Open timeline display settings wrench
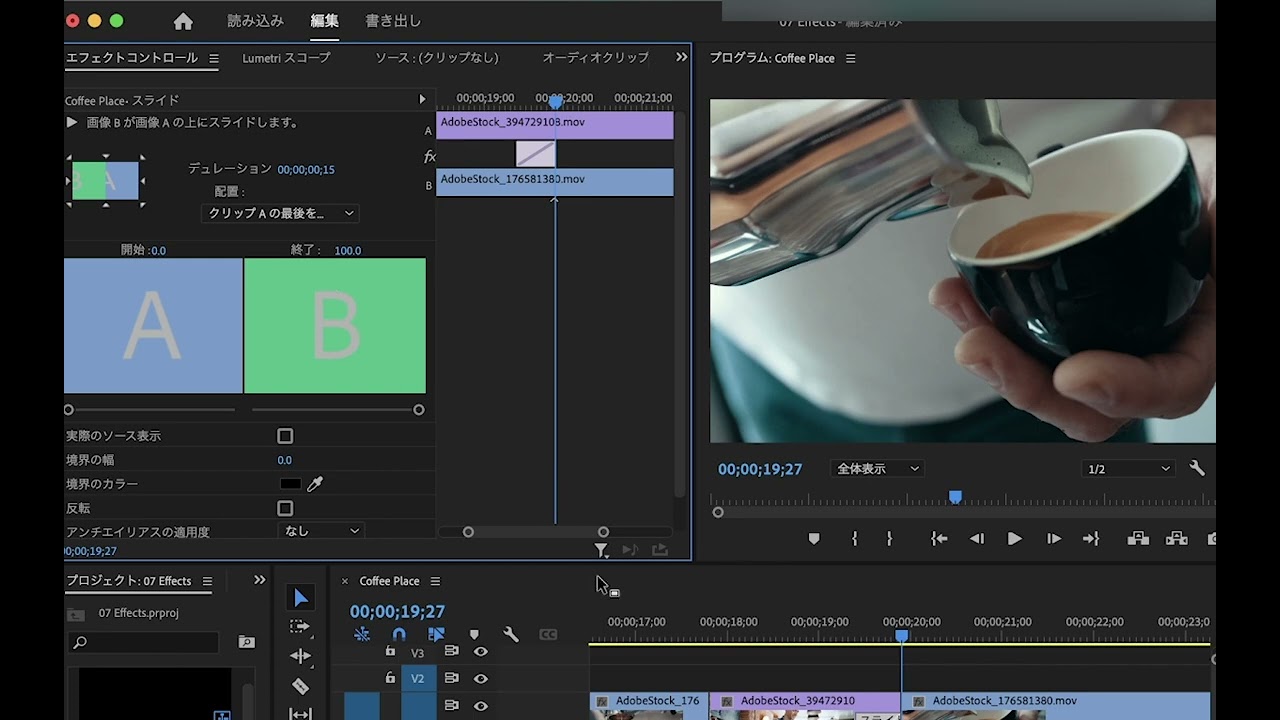1280x720 pixels. (x=511, y=634)
